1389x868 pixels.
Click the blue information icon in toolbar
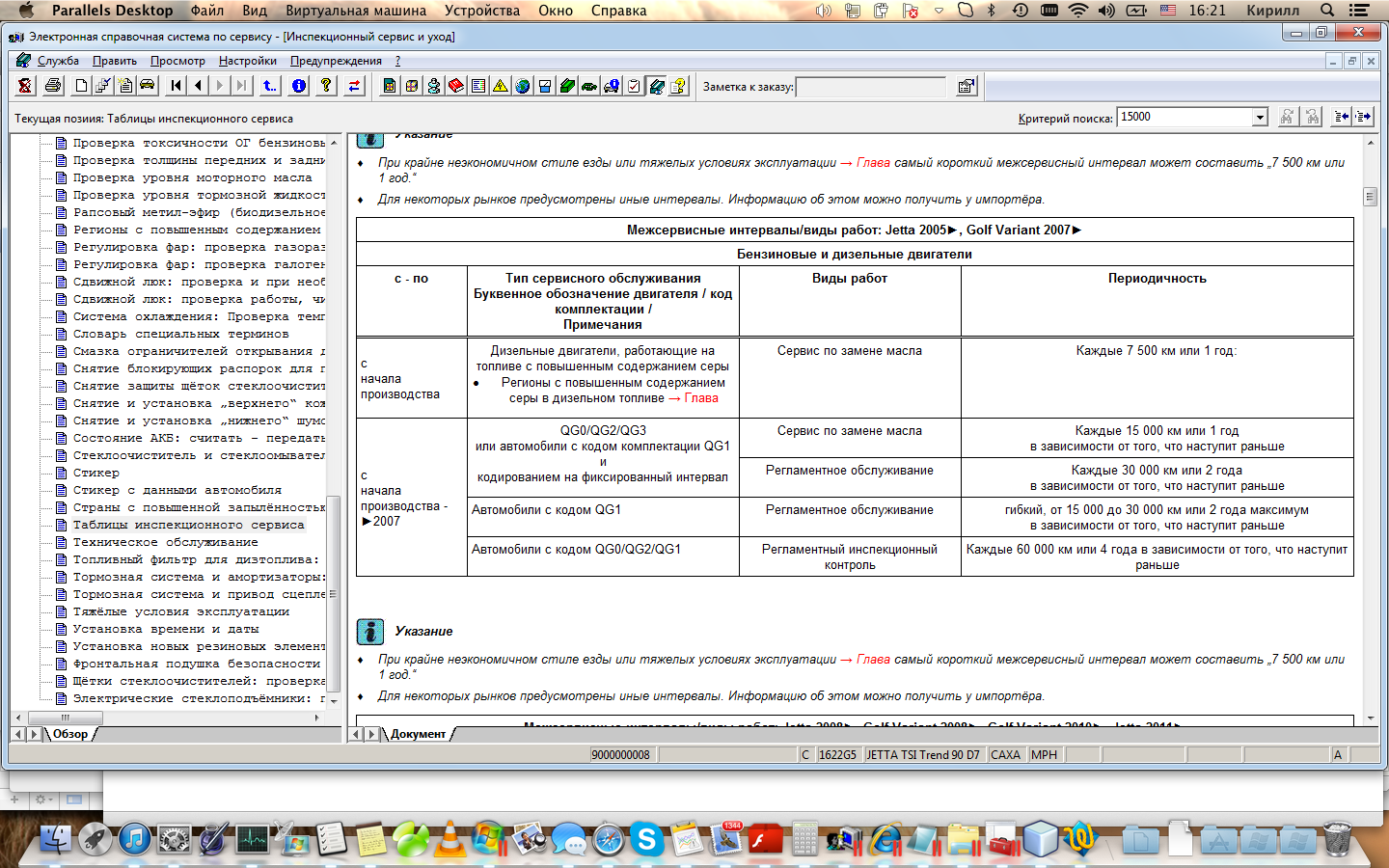pyautogui.click(x=299, y=86)
